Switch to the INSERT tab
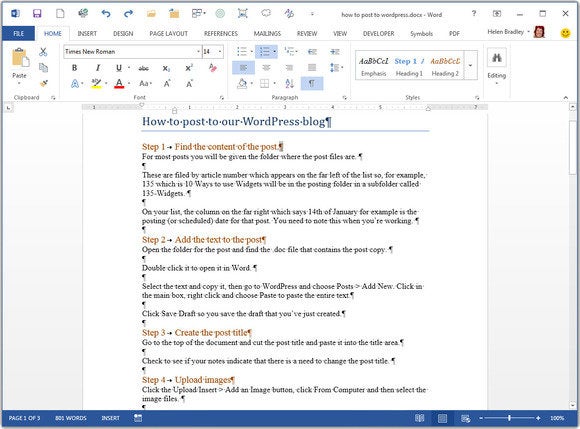Image resolution: width=580 pixels, height=429 pixels. point(87,33)
